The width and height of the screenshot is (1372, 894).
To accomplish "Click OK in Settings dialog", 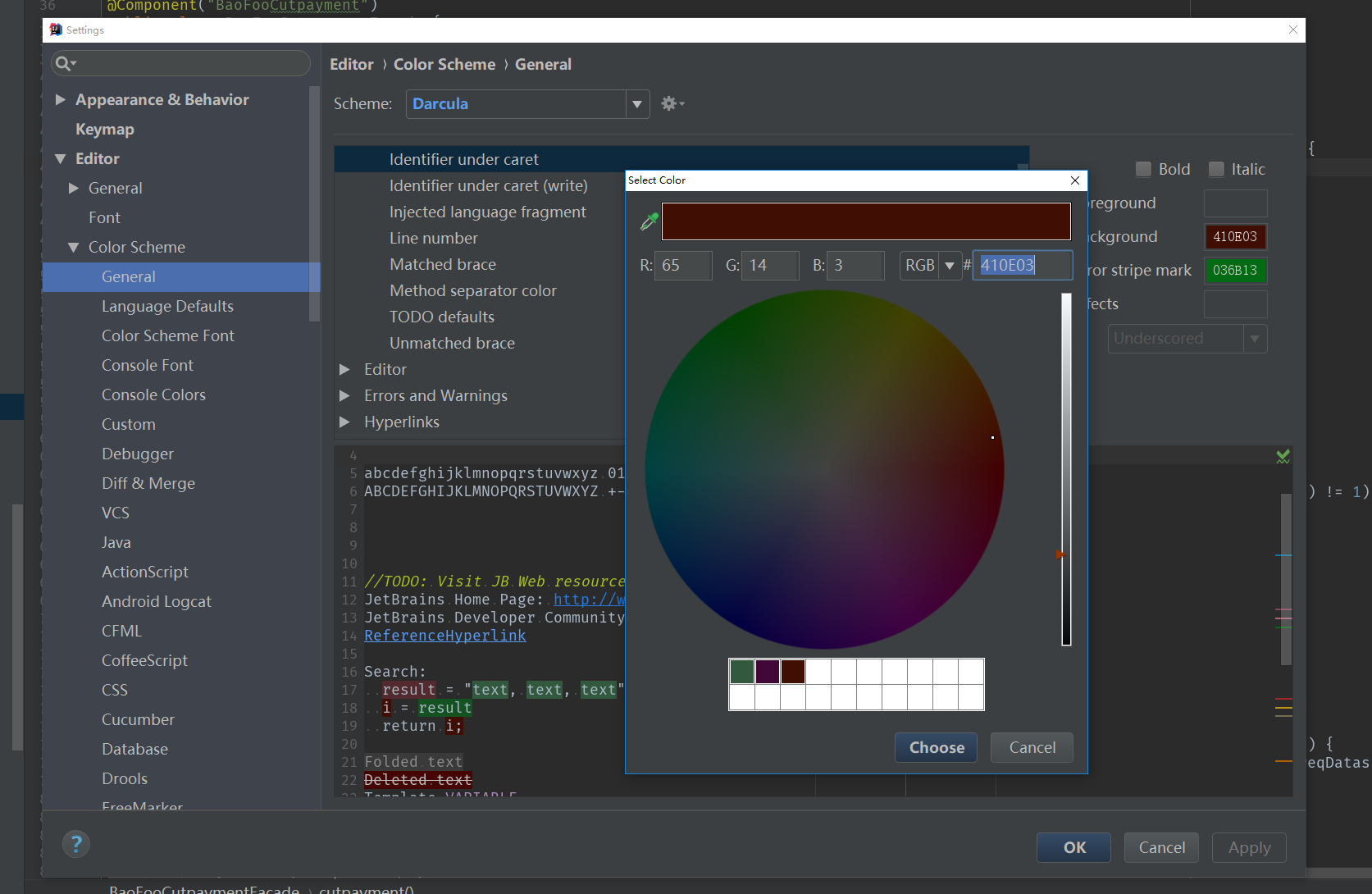I will point(1073,847).
